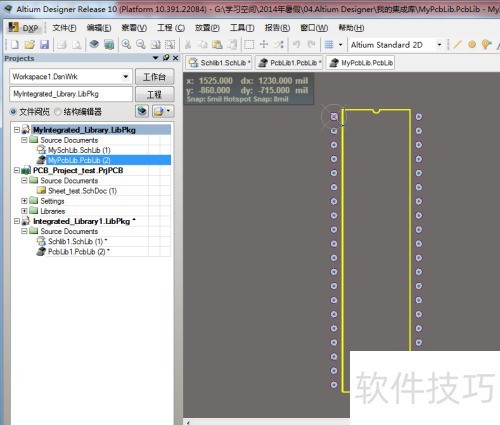Collapse MyIntegrated_Library.LibPkg tree node
The width and height of the screenshot is (500, 425).
tap(17, 130)
